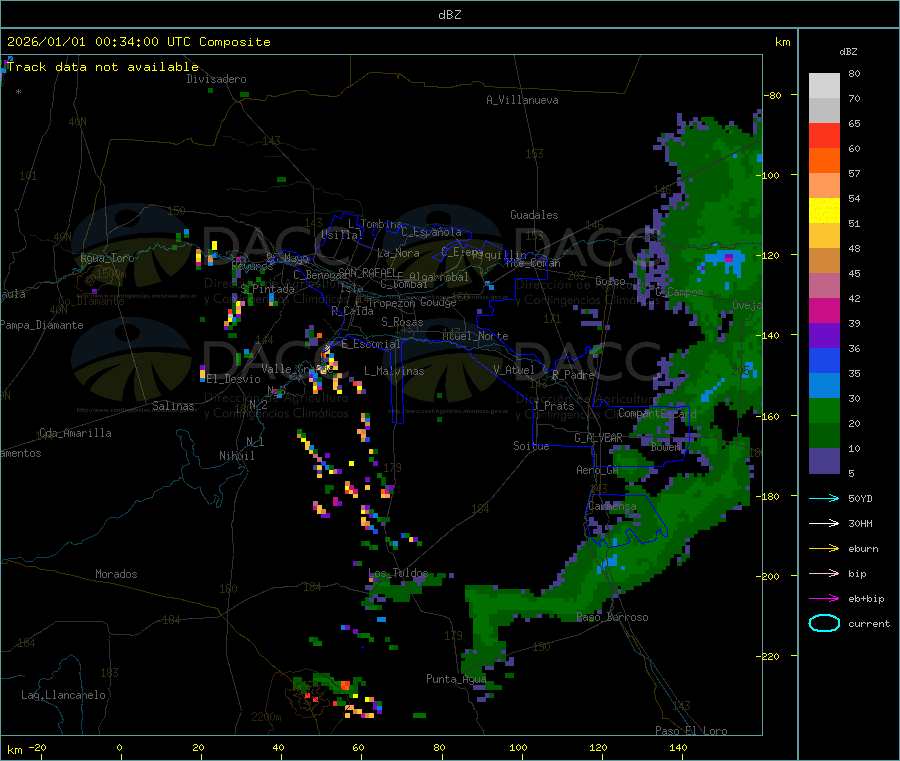
Task: Click the 'km' unit label at top right
Action: 782,42
